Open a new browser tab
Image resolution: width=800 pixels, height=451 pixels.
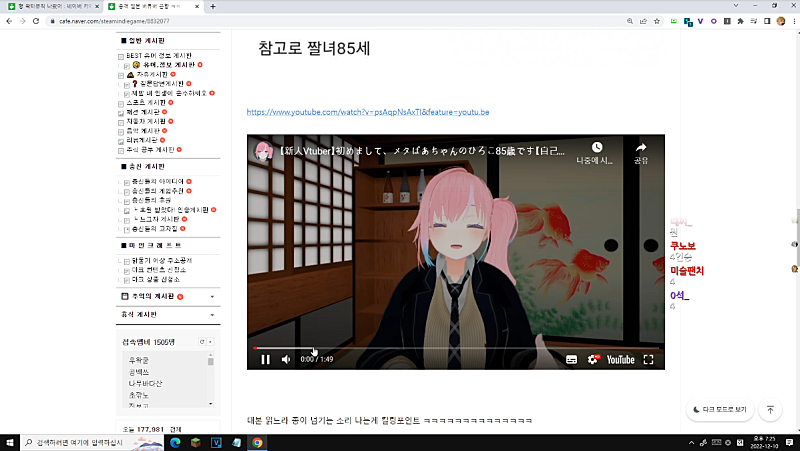[213, 7]
